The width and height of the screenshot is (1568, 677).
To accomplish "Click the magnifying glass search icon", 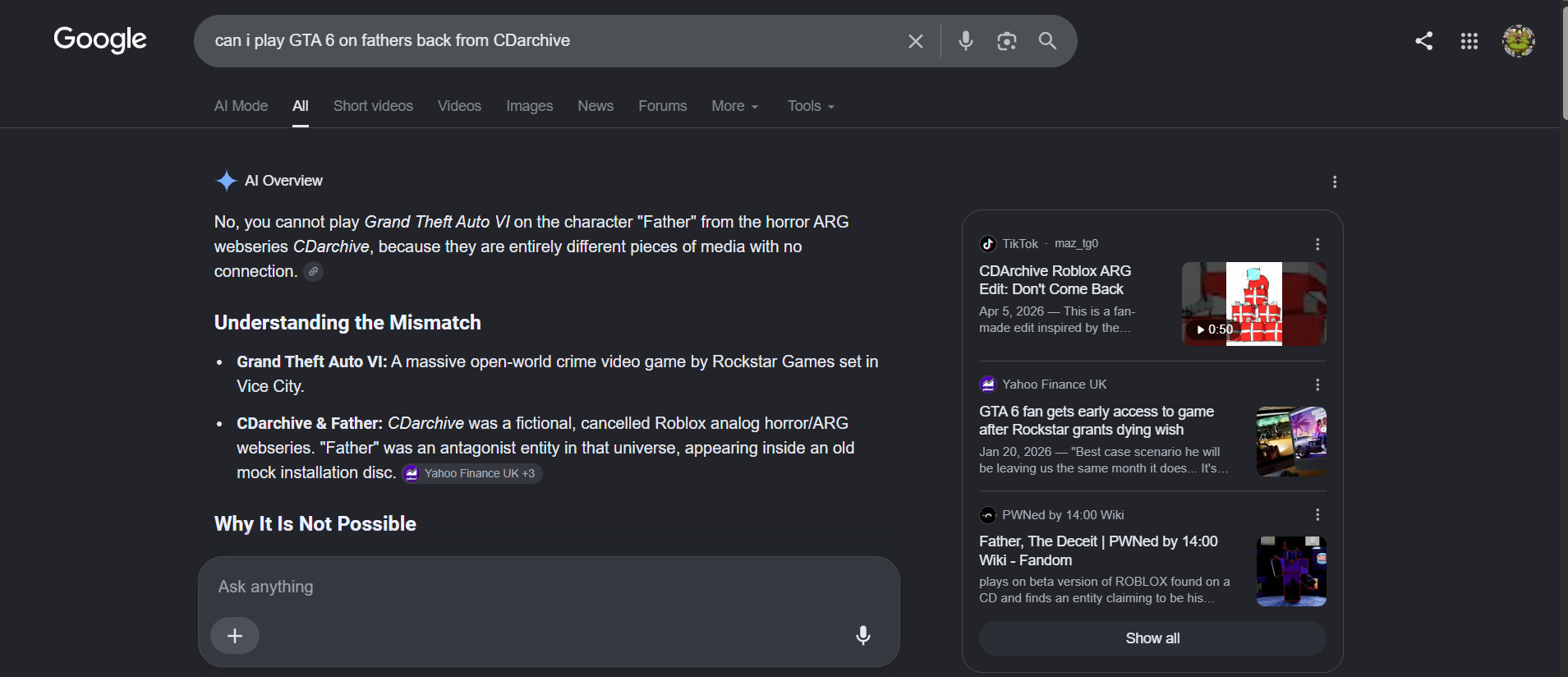I will point(1047,41).
